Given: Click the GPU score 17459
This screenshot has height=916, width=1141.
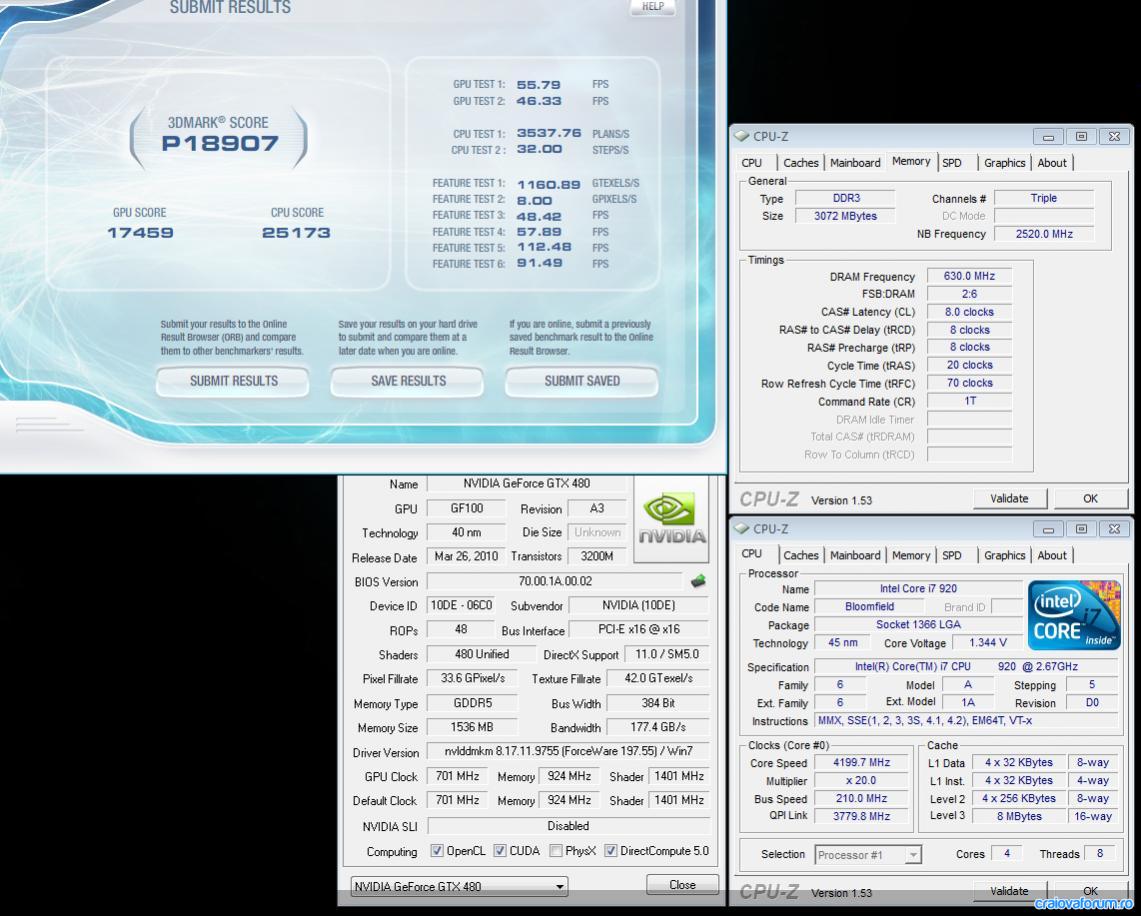Looking at the screenshot, I should (x=140, y=233).
